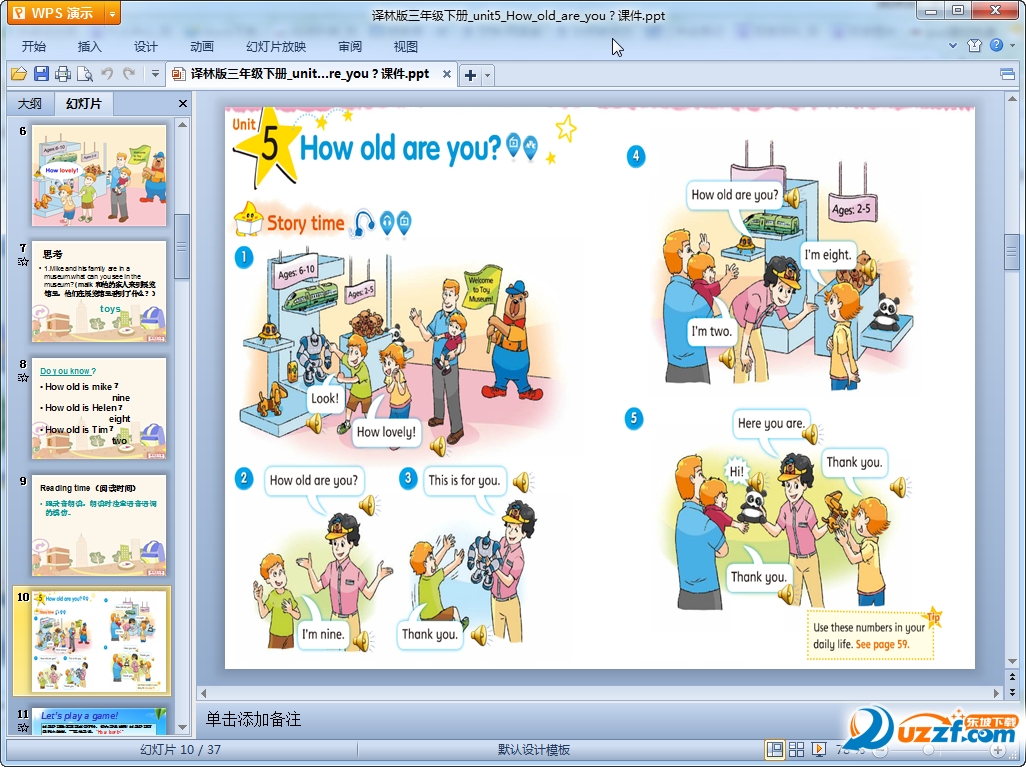Play the speaker icon beside 'I'm nine.'
Image resolution: width=1026 pixels, height=767 pixels.
(x=361, y=641)
